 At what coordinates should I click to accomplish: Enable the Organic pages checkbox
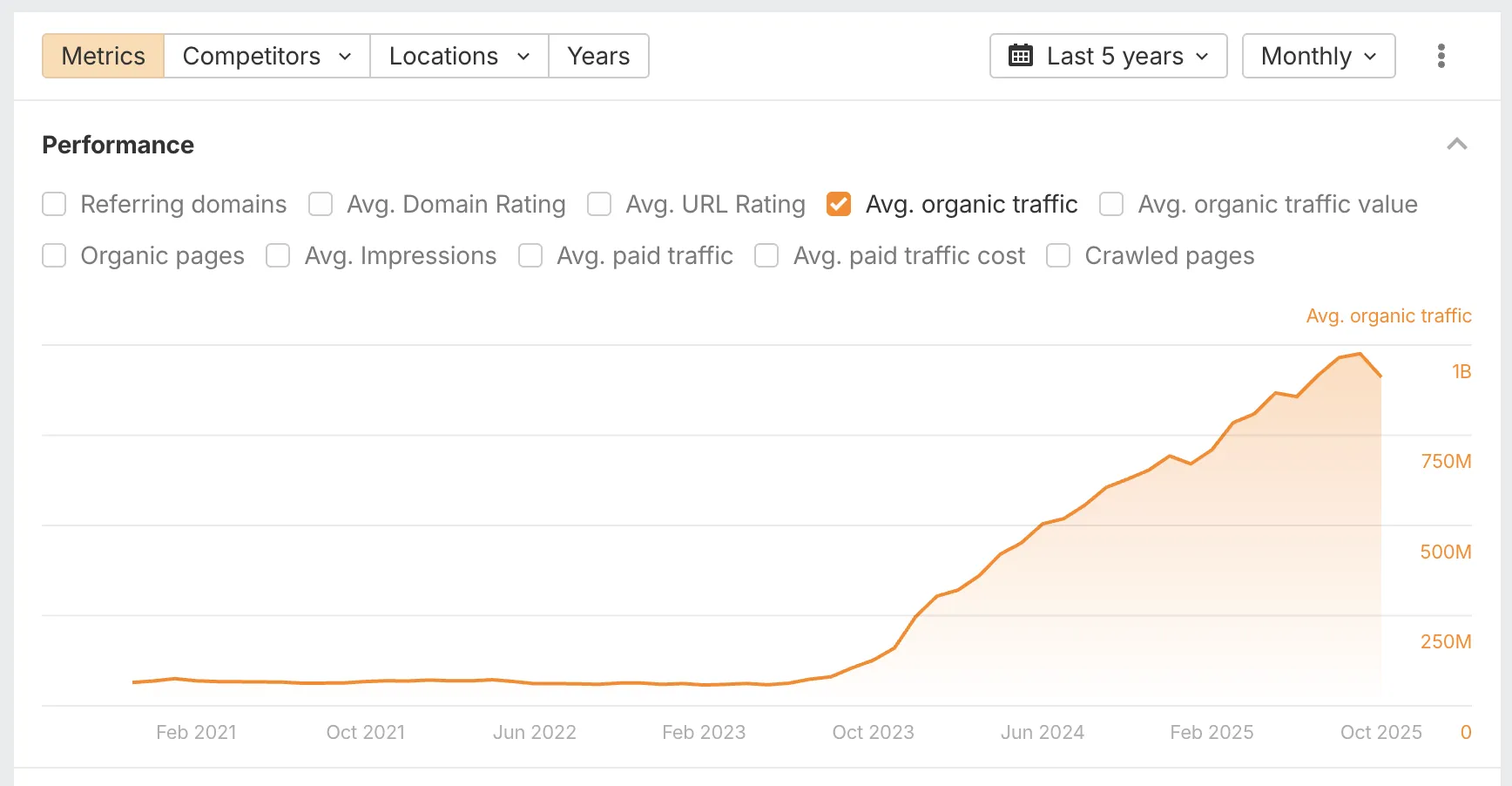pyautogui.click(x=54, y=255)
